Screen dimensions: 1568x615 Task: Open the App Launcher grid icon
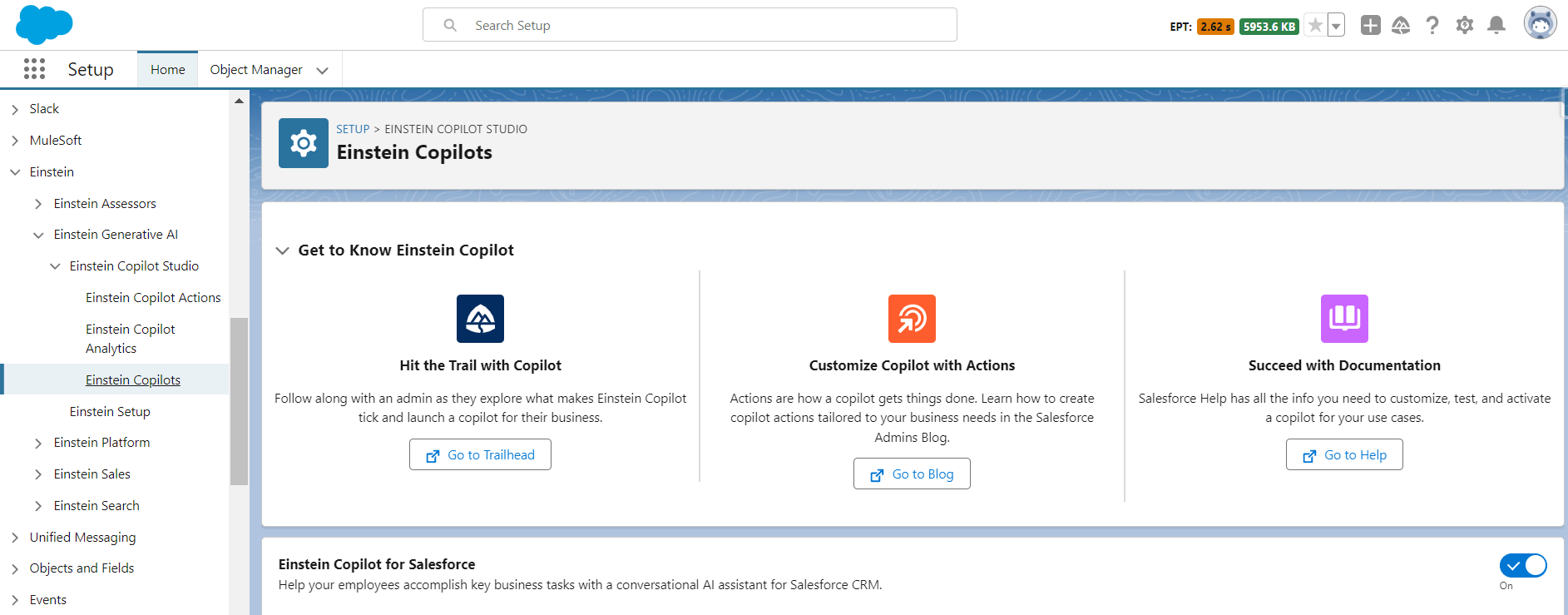click(34, 69)
